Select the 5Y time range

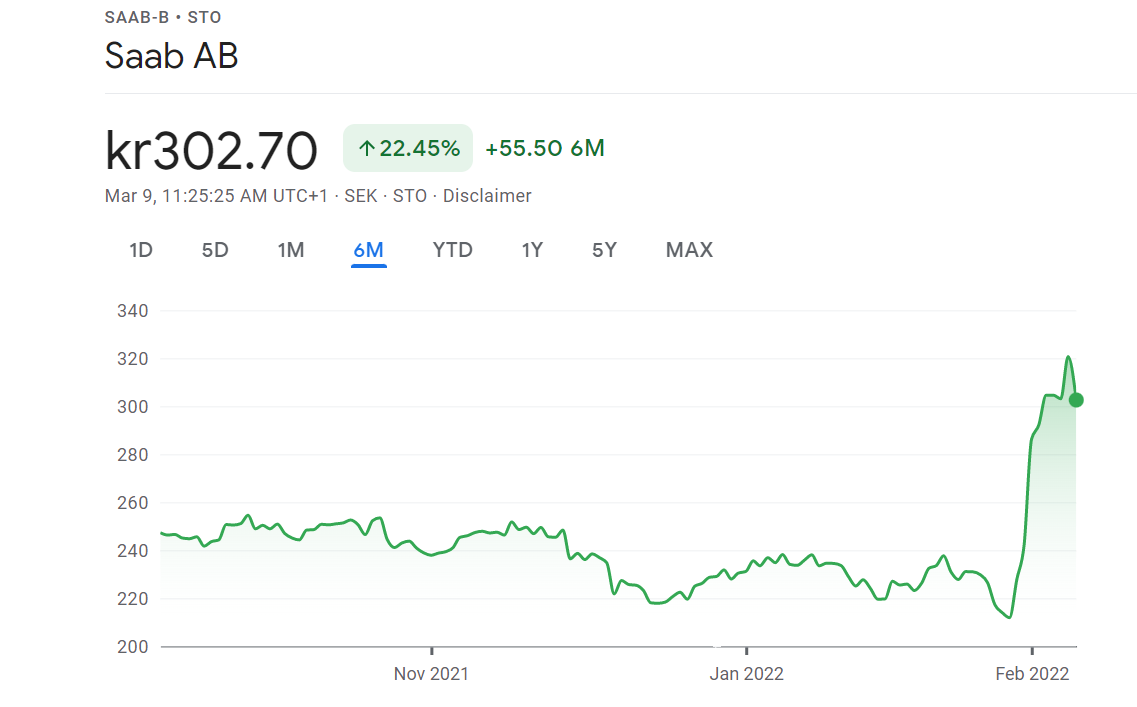[604, 250]
